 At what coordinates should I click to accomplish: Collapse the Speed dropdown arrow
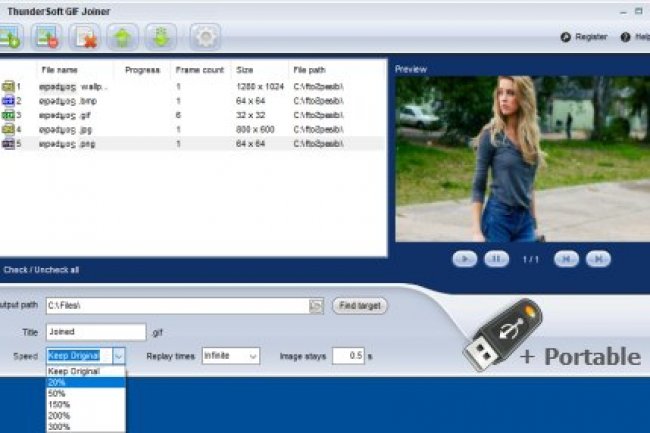[118, 356]
